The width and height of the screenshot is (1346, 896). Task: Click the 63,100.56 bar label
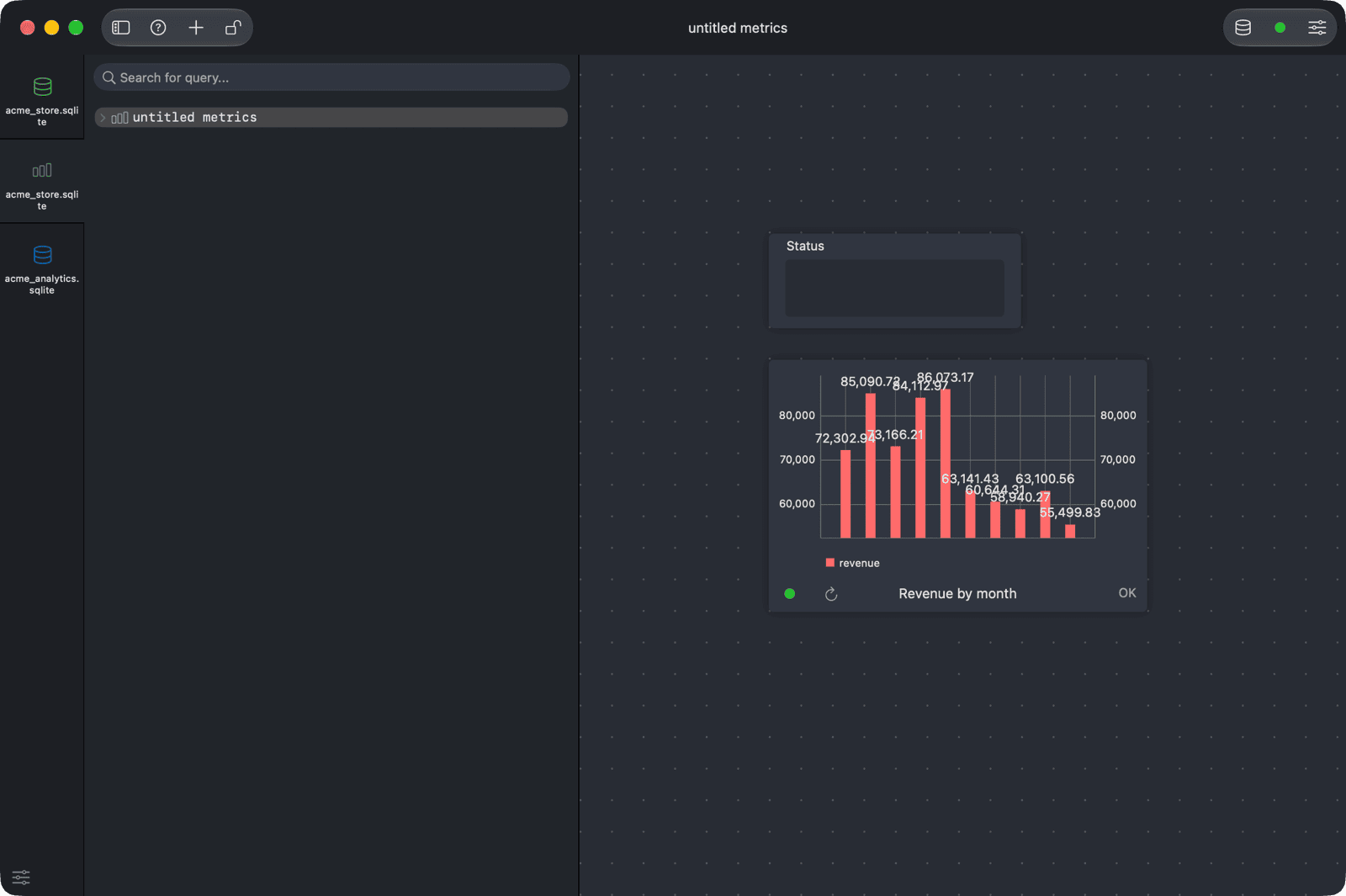pos(1045,479)
